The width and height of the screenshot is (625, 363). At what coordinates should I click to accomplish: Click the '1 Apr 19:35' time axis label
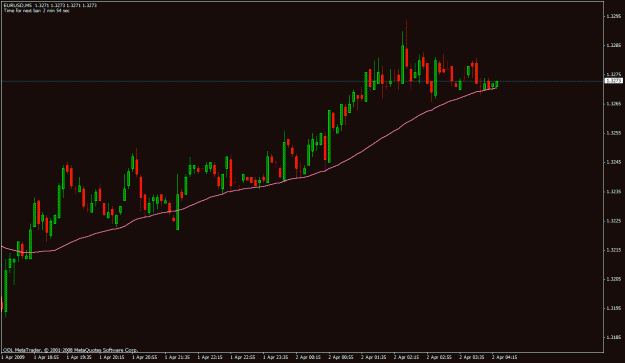[79, 357]
